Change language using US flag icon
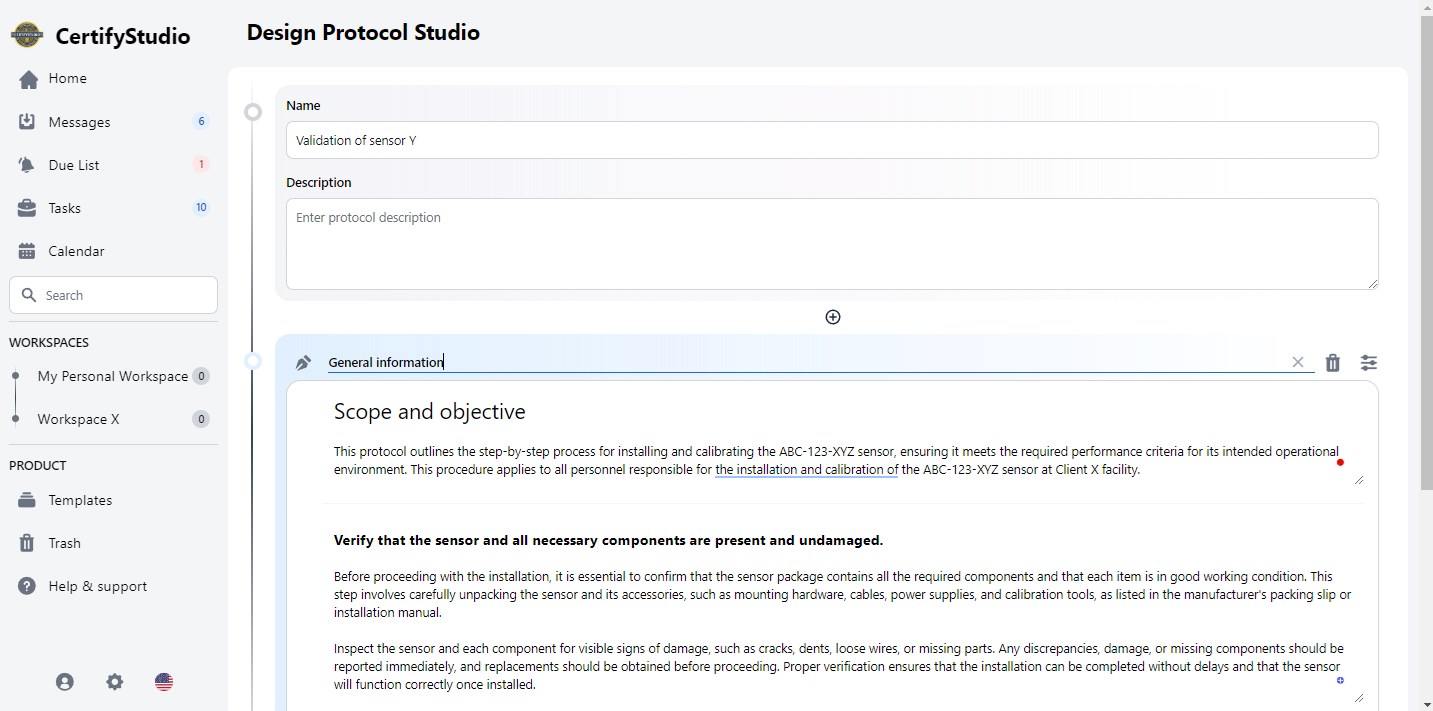The width and height of the screenshot is (1433, 711). click(164, 682)
